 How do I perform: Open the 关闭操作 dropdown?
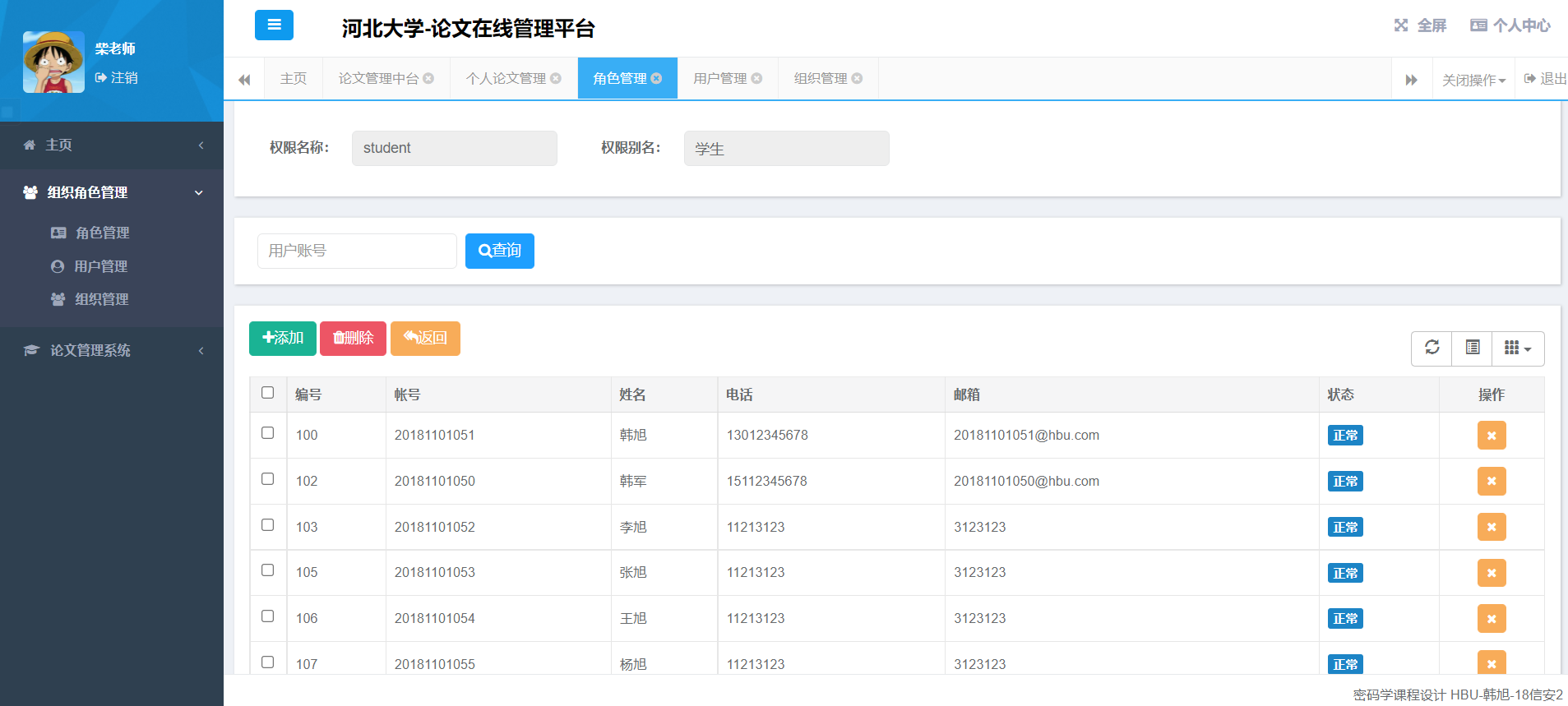coord(1473,80)
